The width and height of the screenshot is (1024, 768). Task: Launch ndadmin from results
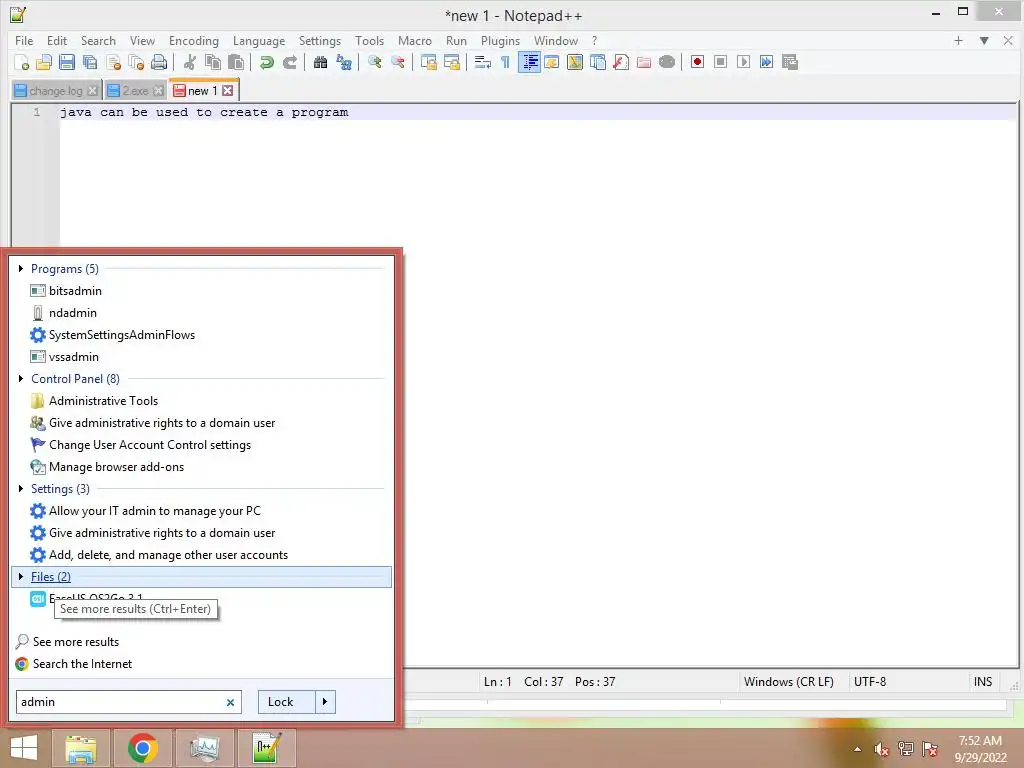click(72, 313)
